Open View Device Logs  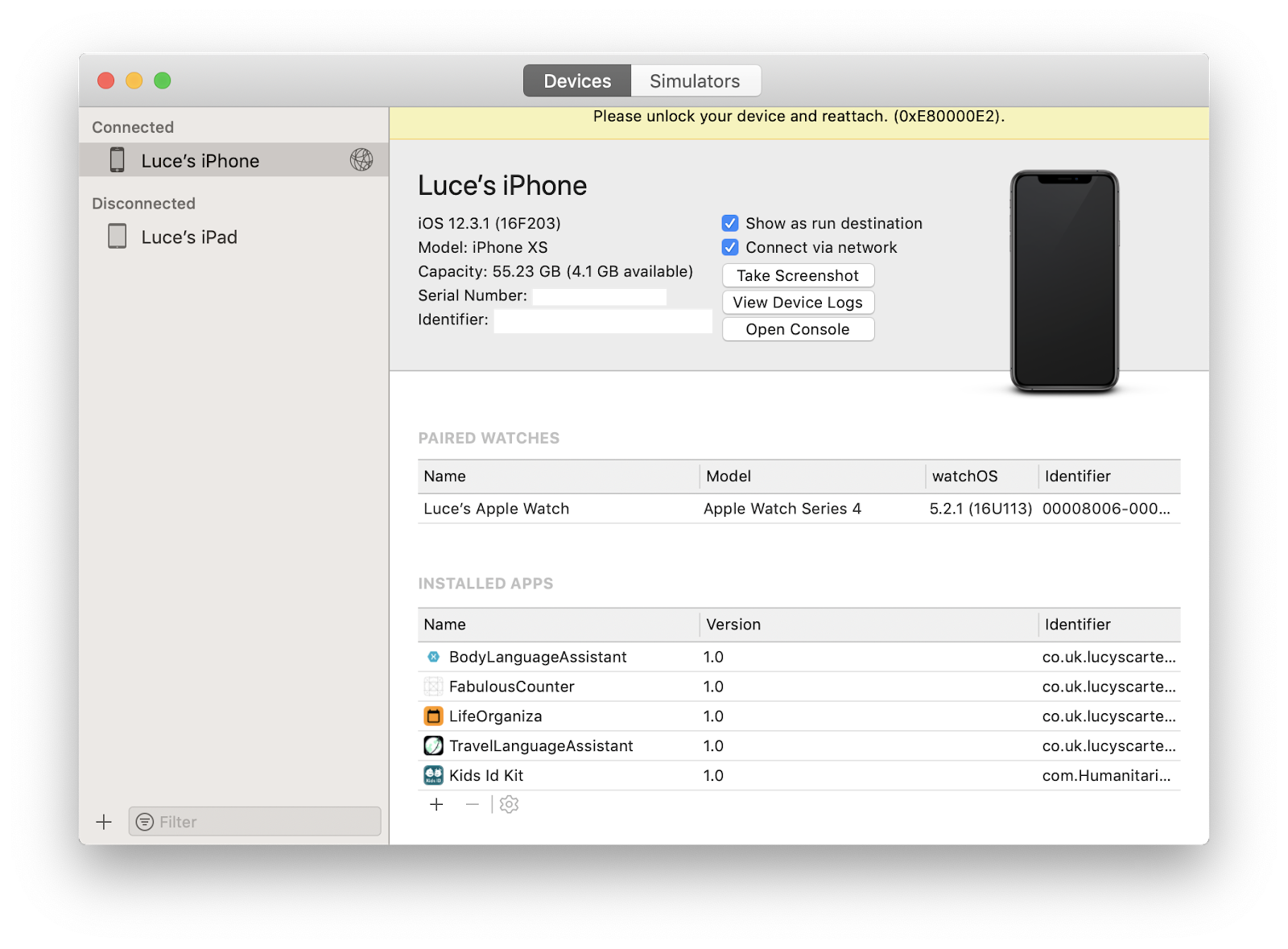pos(798,302)
